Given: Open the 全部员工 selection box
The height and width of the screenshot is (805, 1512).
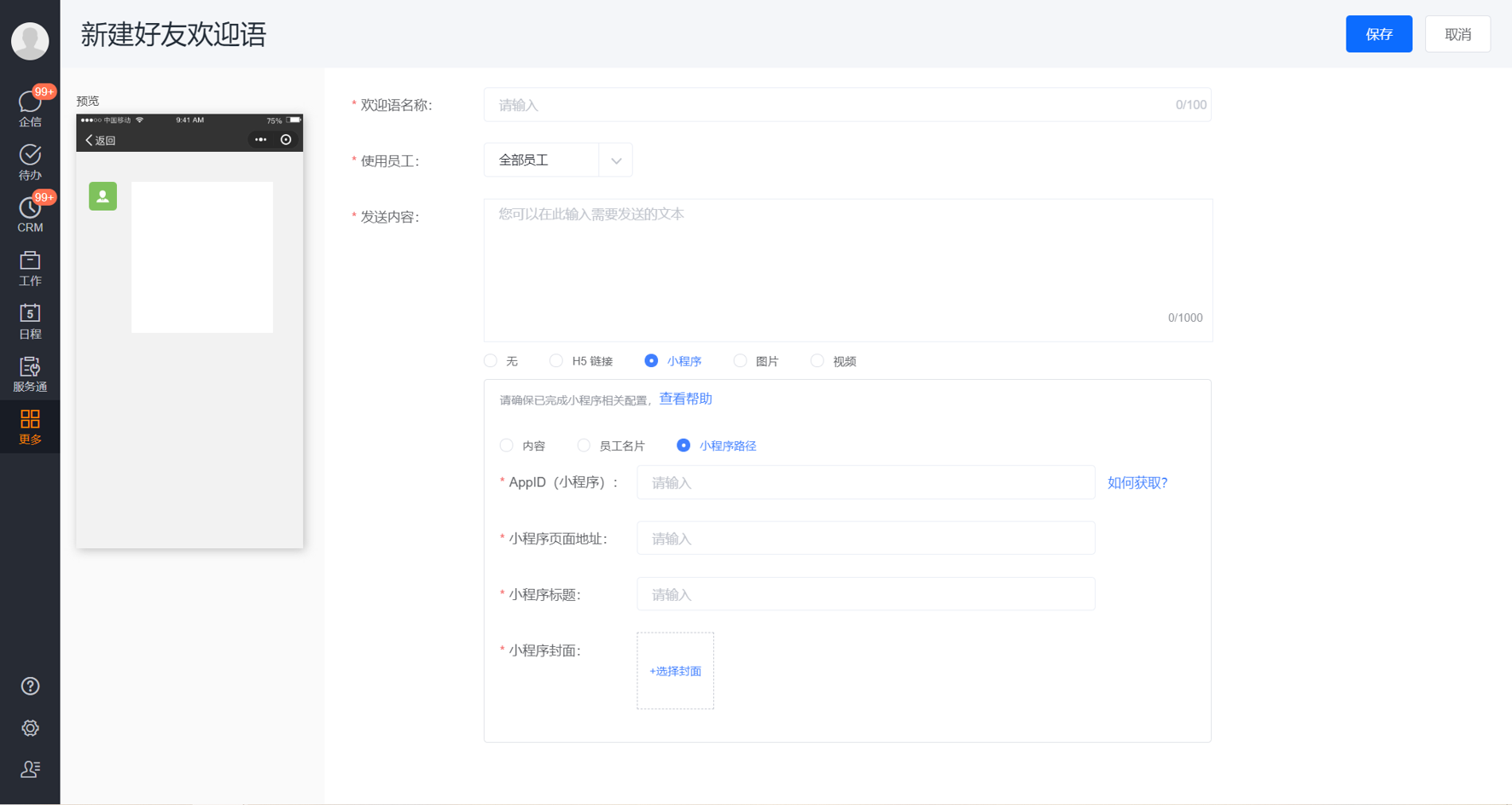Looking at the screenshot, I should [558, 160].
